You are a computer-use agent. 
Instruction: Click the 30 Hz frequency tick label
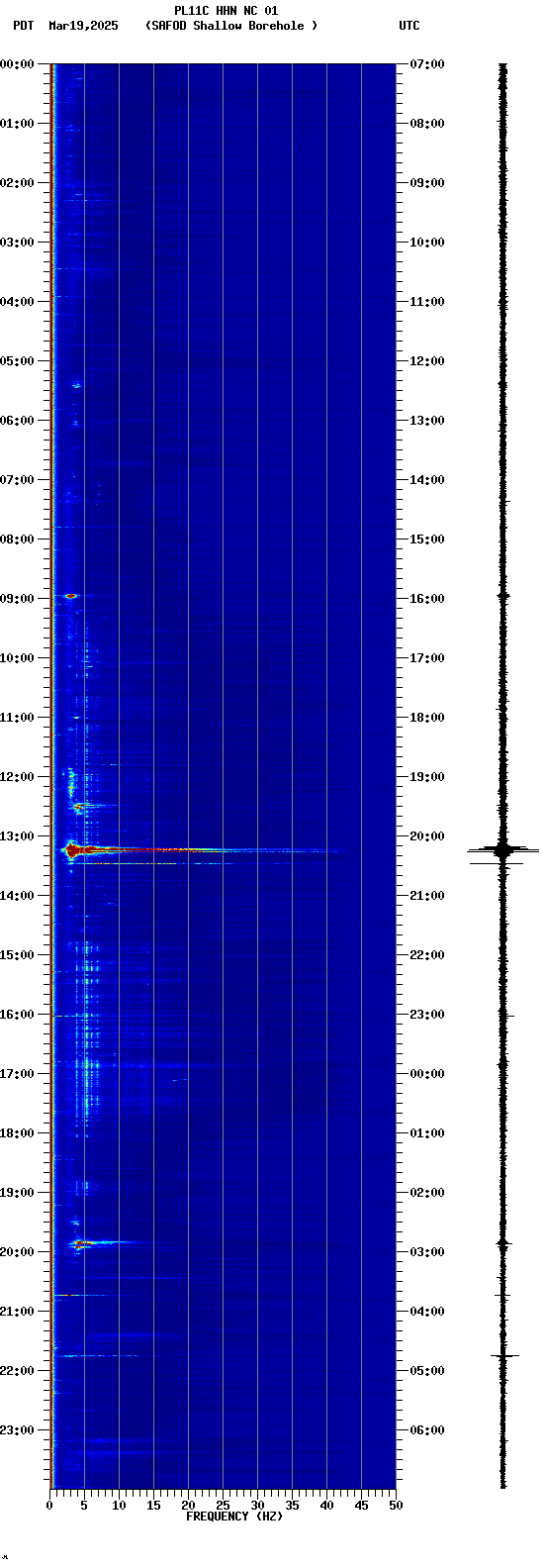257,1506
